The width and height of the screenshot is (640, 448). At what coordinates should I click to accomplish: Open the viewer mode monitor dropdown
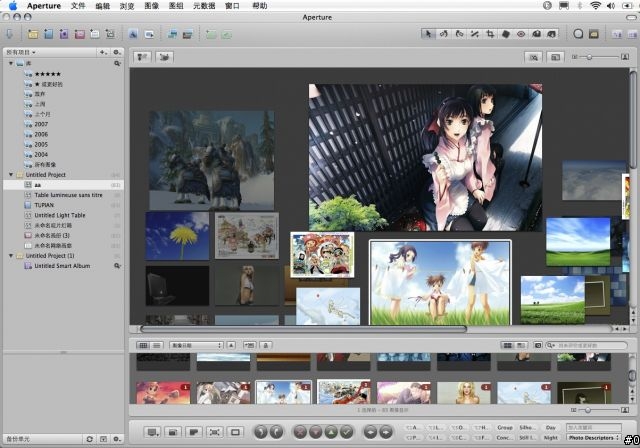point(154,432)
